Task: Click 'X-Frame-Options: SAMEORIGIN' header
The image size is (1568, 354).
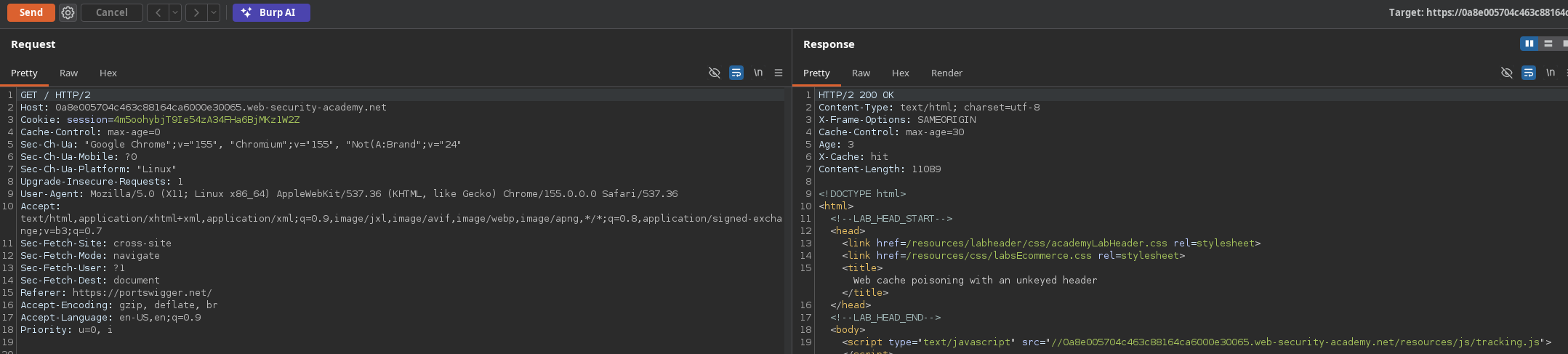Action: click(x=897, y=120)
